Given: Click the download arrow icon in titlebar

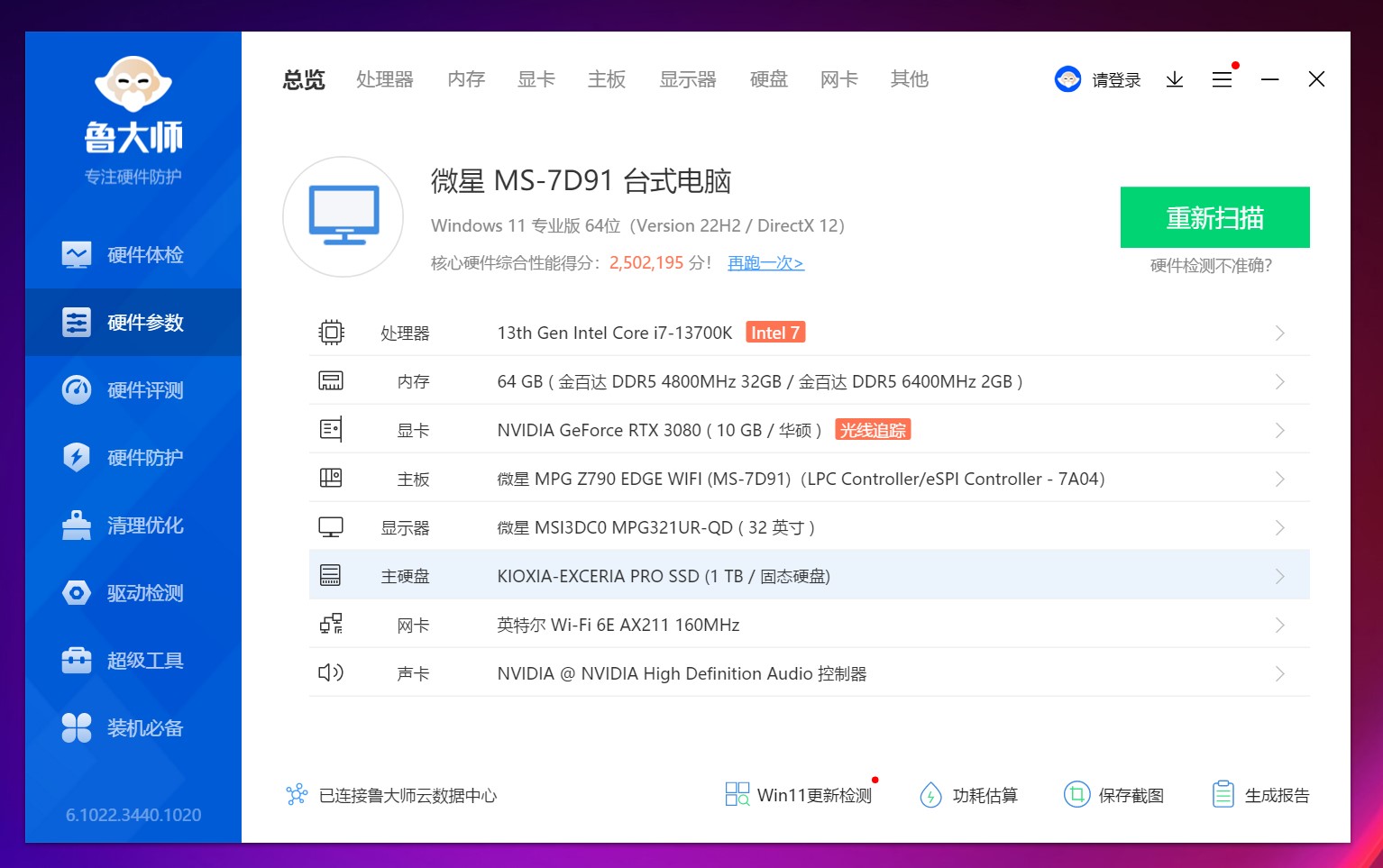Looking at the screenshot, I should pos(1174,79).
